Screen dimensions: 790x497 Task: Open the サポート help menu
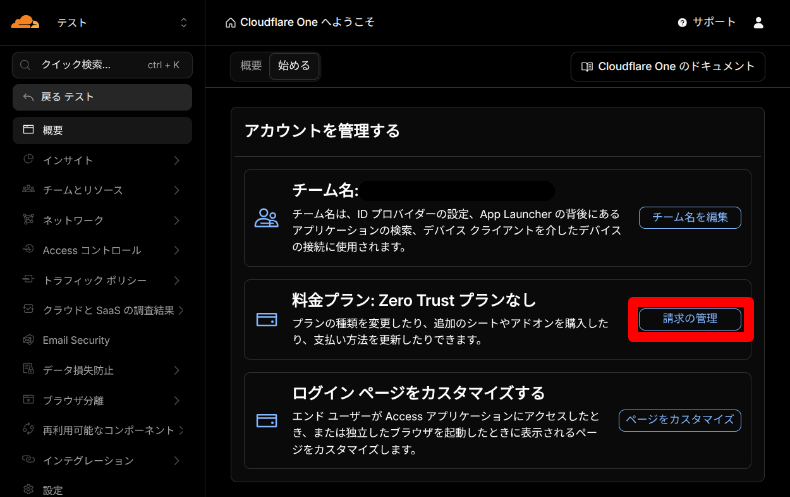[x=707, y=22]
